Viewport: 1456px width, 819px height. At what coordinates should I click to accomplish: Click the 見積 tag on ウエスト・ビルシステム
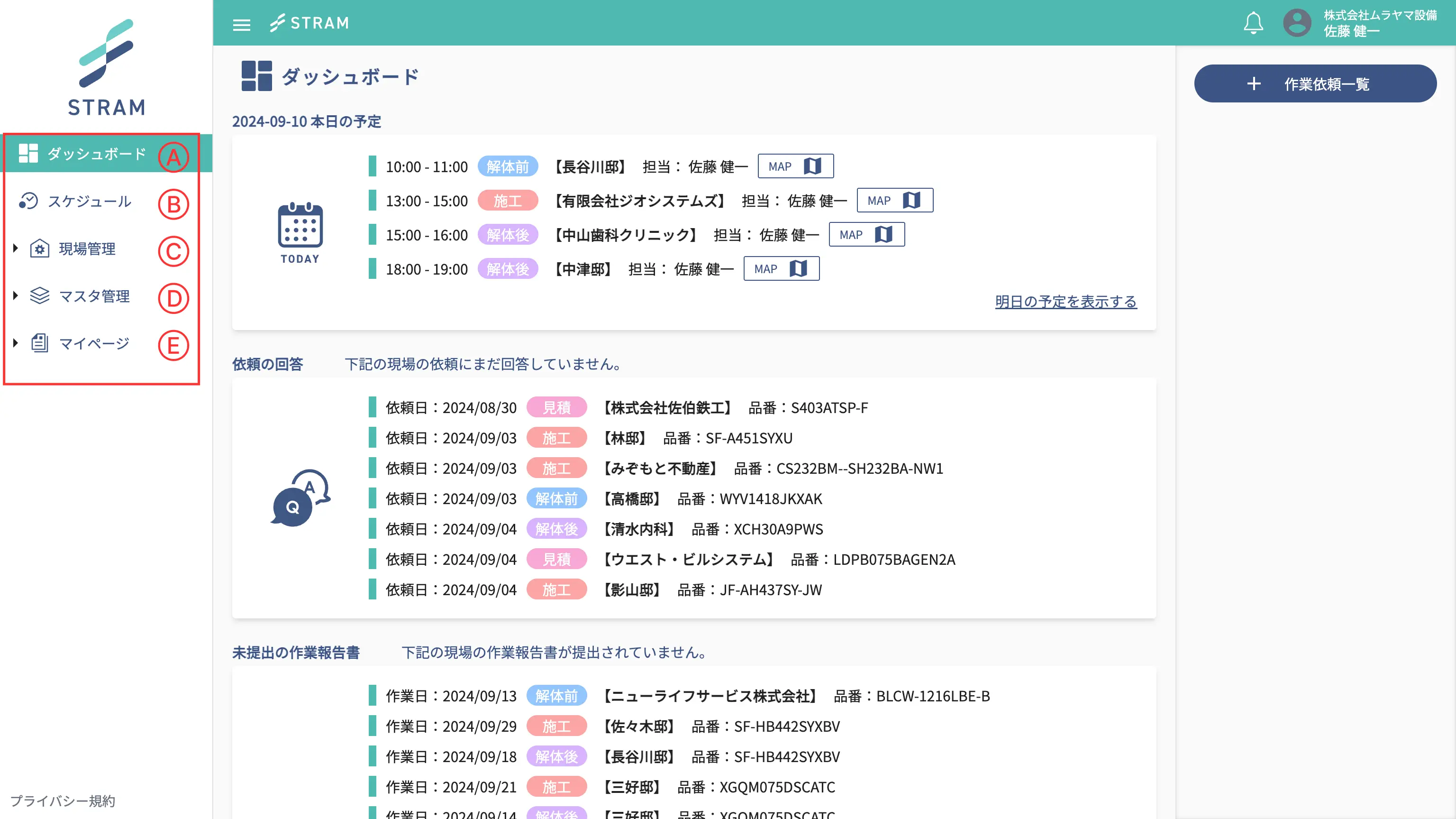(x=556, y=560)
